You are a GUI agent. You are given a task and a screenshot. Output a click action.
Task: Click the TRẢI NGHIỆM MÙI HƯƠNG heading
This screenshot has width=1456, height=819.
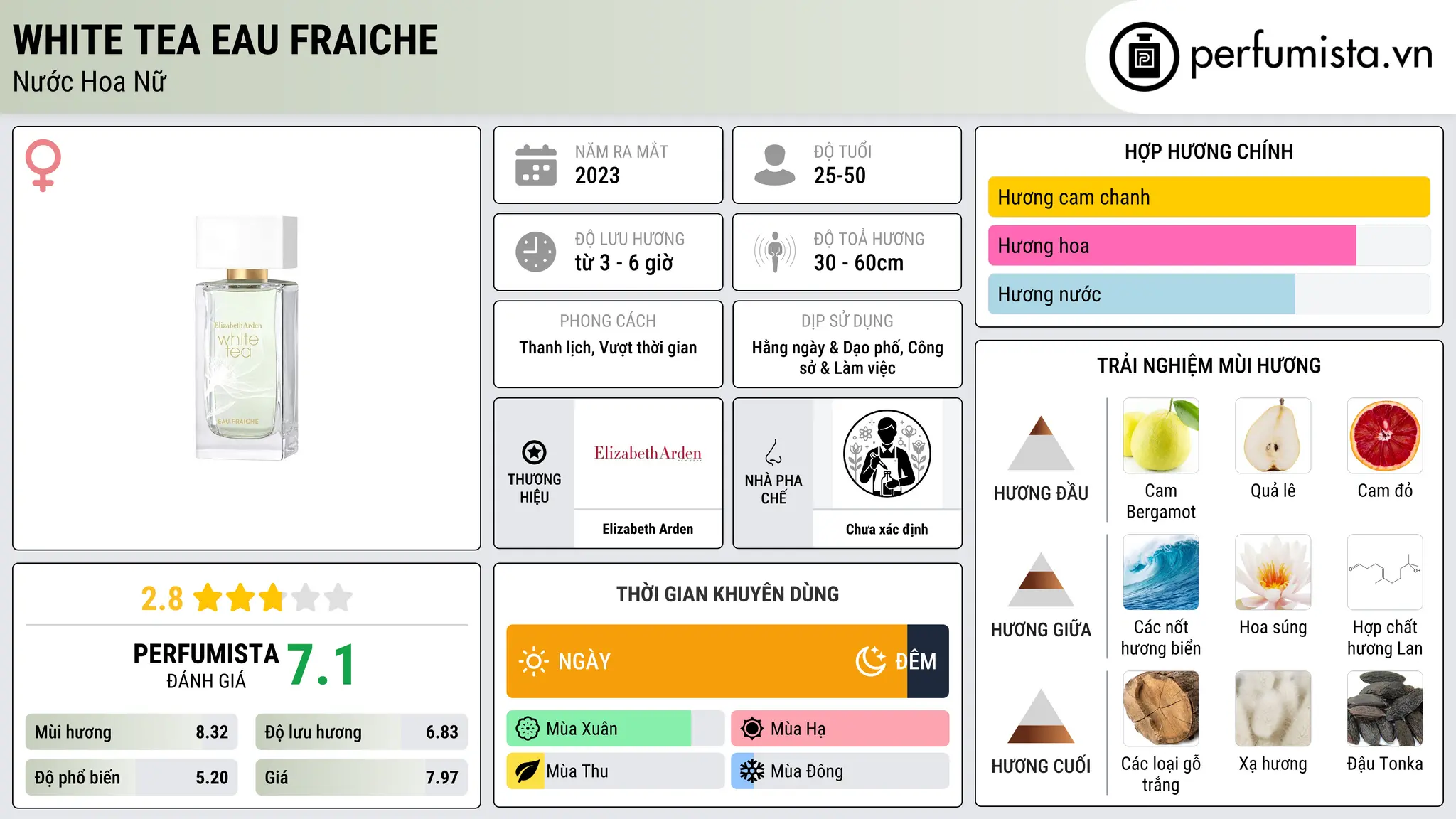1209,365
